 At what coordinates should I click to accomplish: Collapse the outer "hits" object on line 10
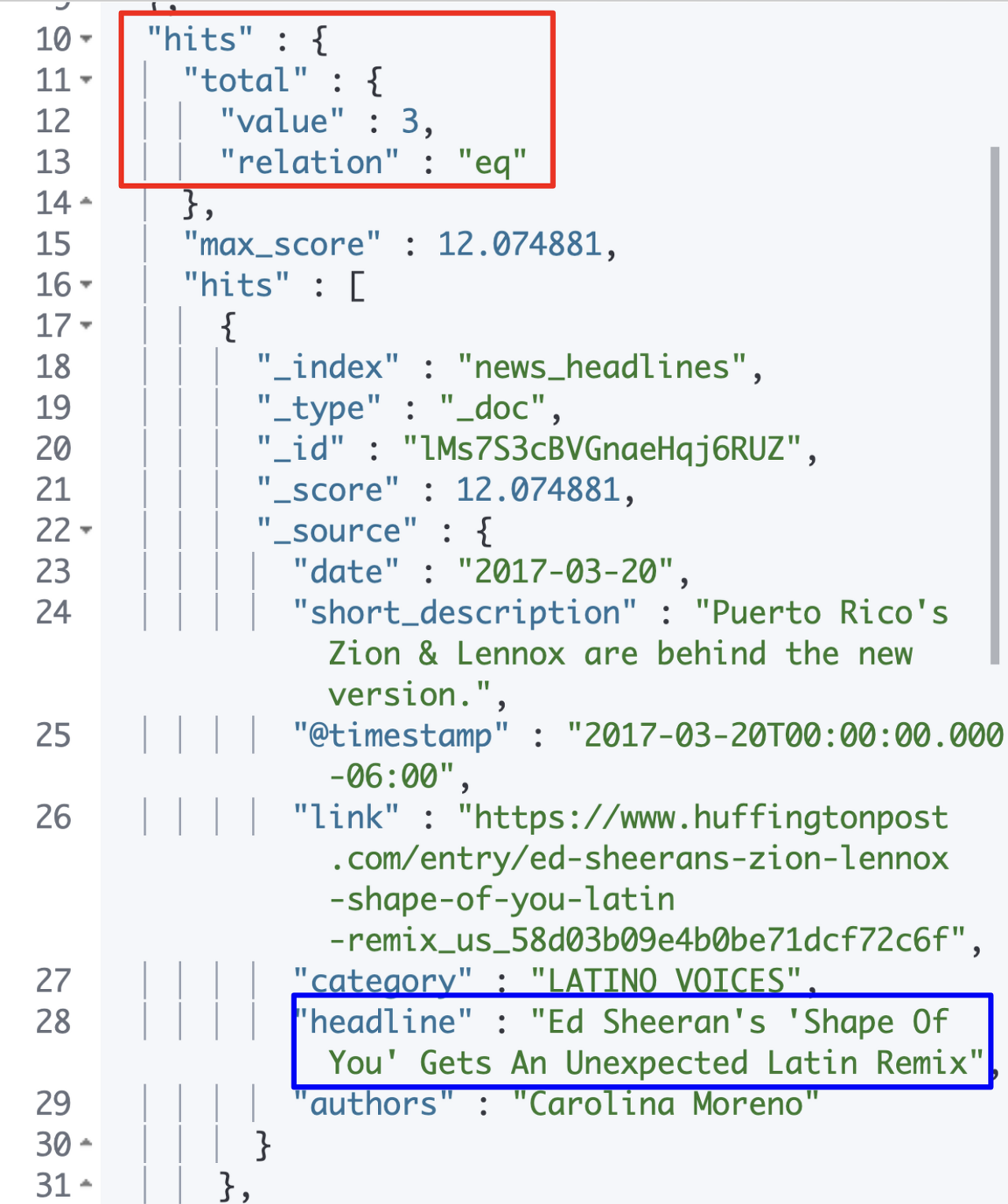click(86, 39)
